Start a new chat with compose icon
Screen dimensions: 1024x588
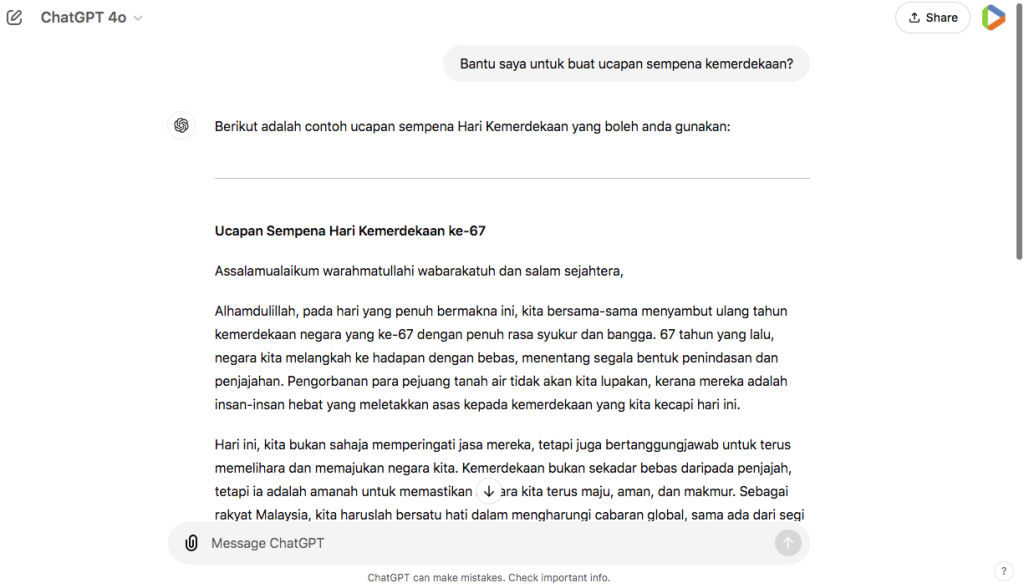click(x=15, y=18)
